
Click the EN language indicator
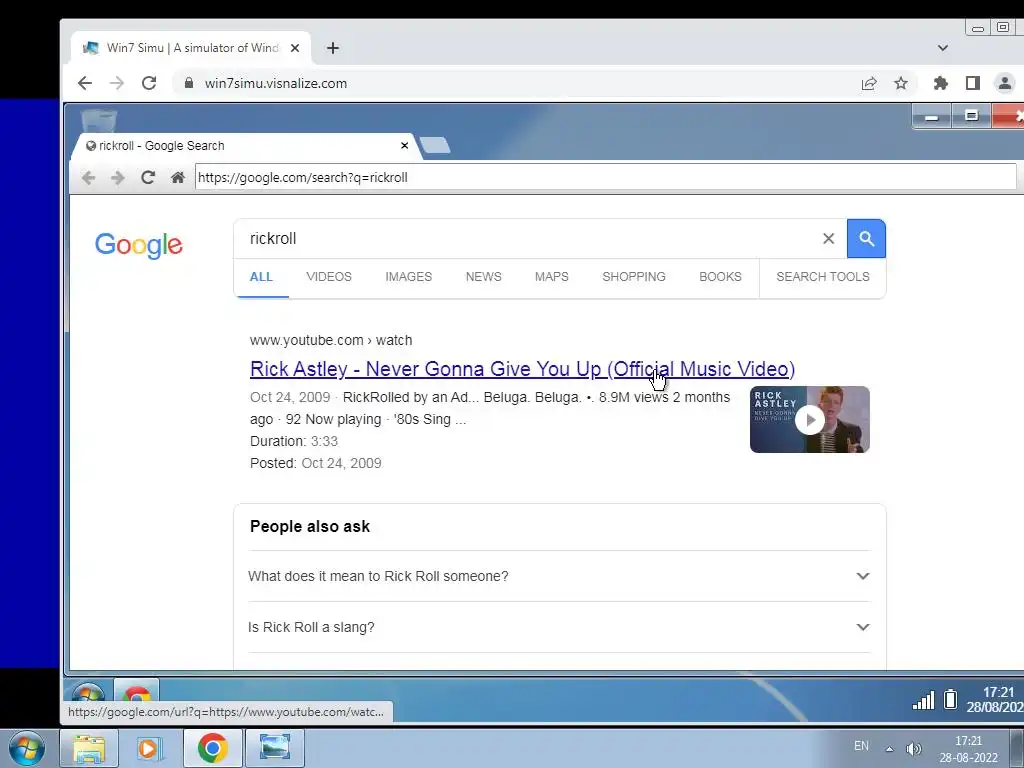[861, 746]
